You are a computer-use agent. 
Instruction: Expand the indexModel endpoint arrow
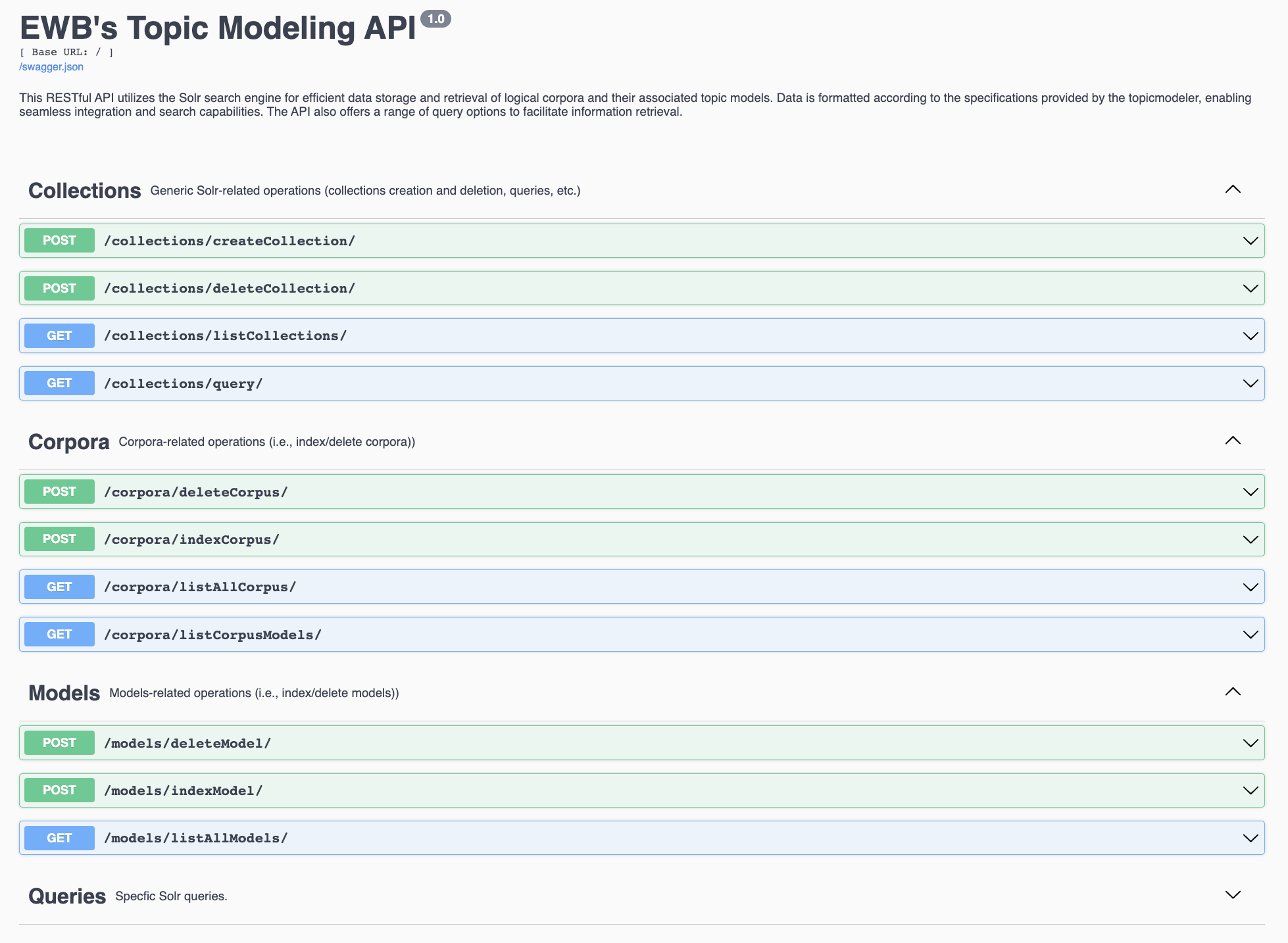pos(1250,790)
